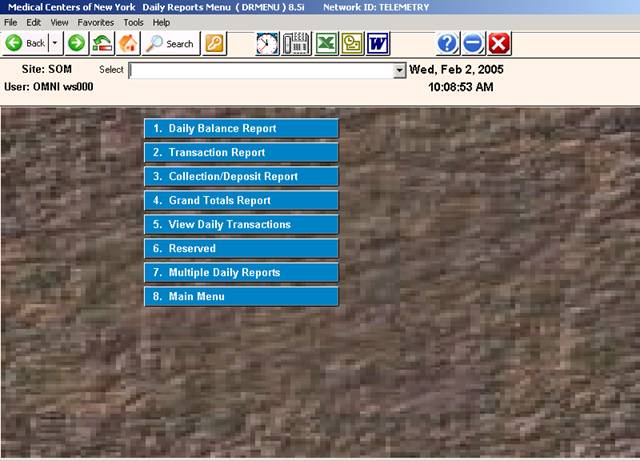
Task: Choose View Daily Transactions
Action: [x=242, y=224]
